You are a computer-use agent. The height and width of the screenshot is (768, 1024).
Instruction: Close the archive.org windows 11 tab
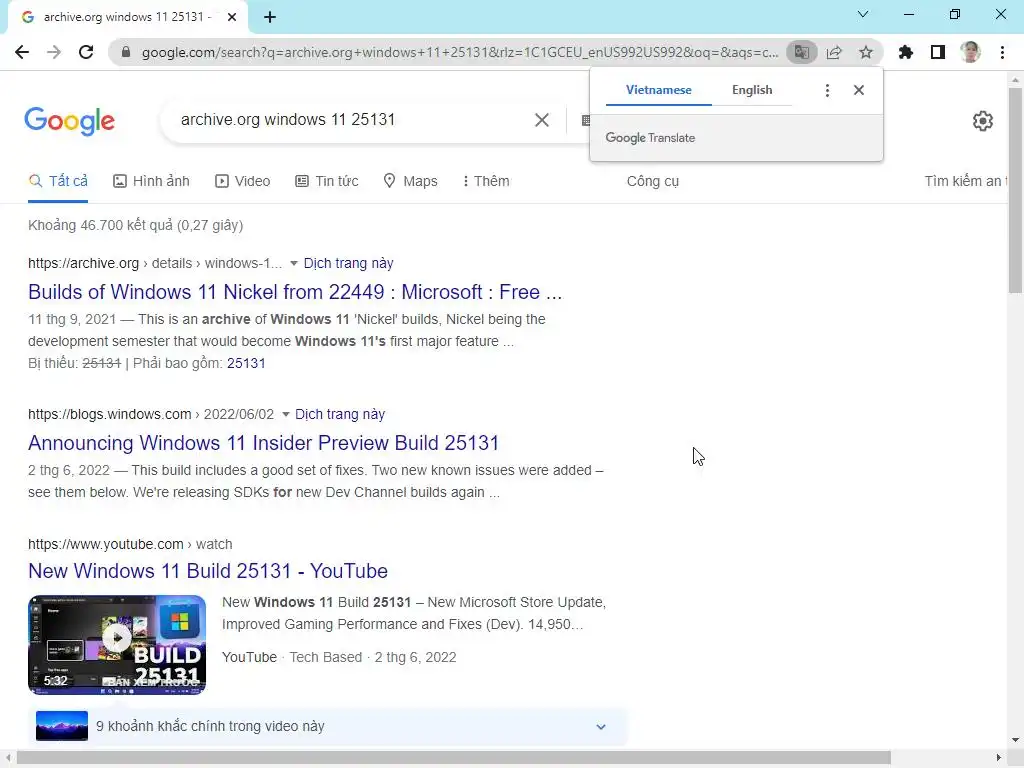pos(232,17)
